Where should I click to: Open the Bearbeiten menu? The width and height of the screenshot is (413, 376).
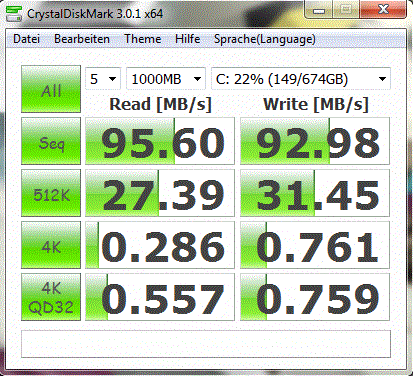(x=82, y=39)
